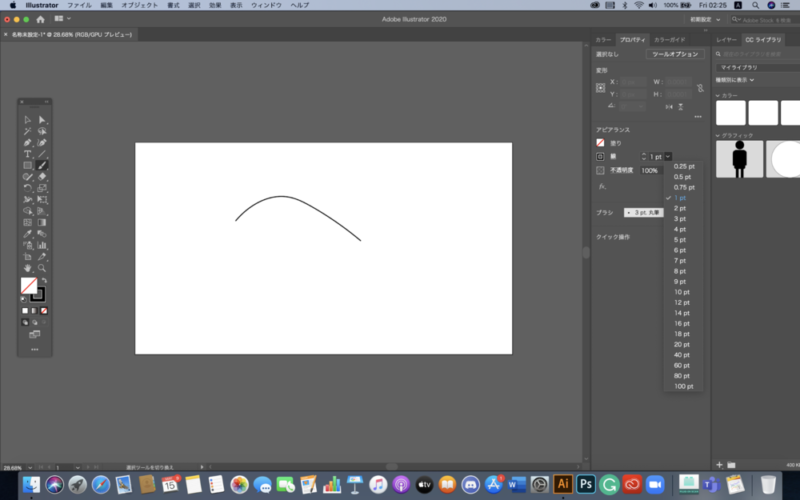800x500 pixels.
Task: Click the 線 stroke swatch in Appearance
Action: pos(601,157)
